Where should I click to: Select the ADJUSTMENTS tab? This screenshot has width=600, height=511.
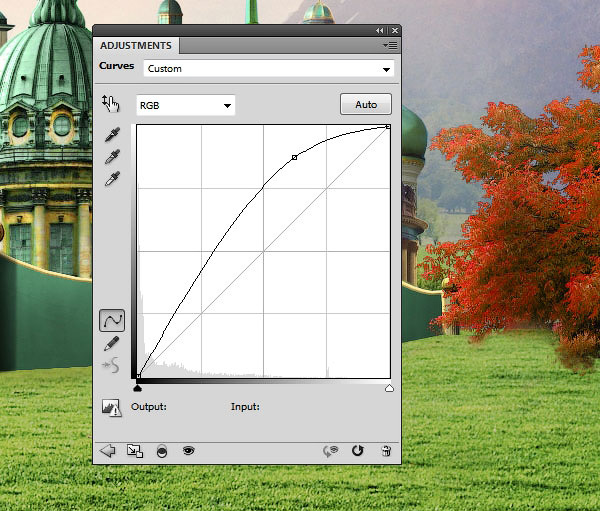click(136, 46)
